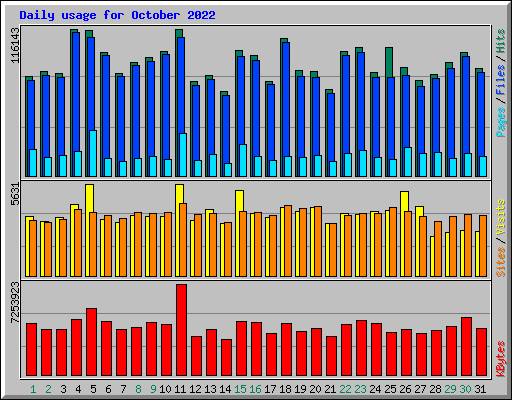Viewport: 512px width, 400px height.
Task: Click day 16 on the x-axis
Action: (x=255, y=389)
